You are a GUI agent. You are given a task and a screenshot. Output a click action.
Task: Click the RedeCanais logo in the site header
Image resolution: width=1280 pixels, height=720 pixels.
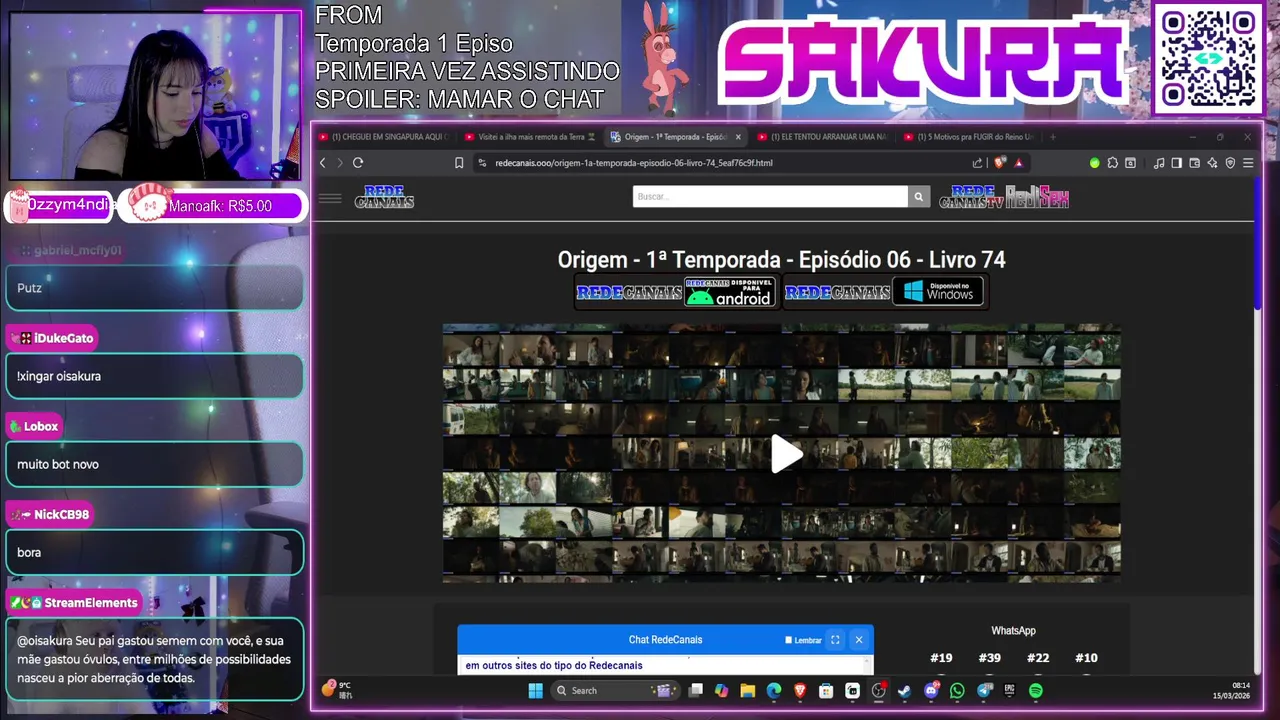click(x=384, y=197)
